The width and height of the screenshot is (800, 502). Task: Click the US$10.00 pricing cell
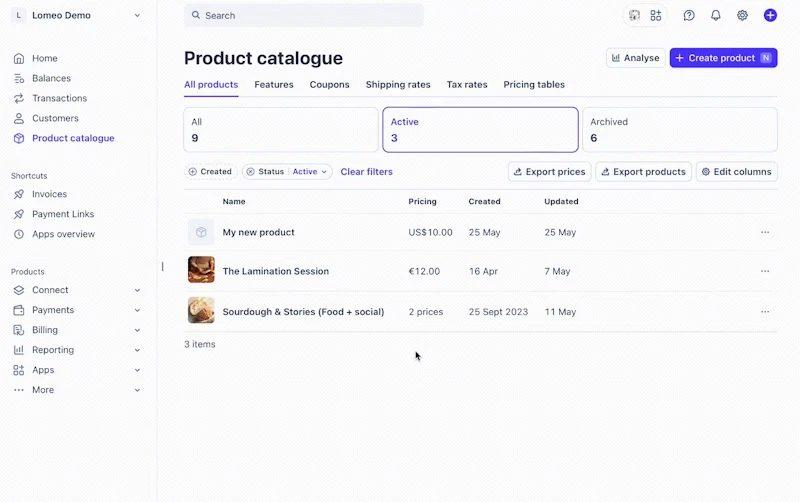click(431, 232)
